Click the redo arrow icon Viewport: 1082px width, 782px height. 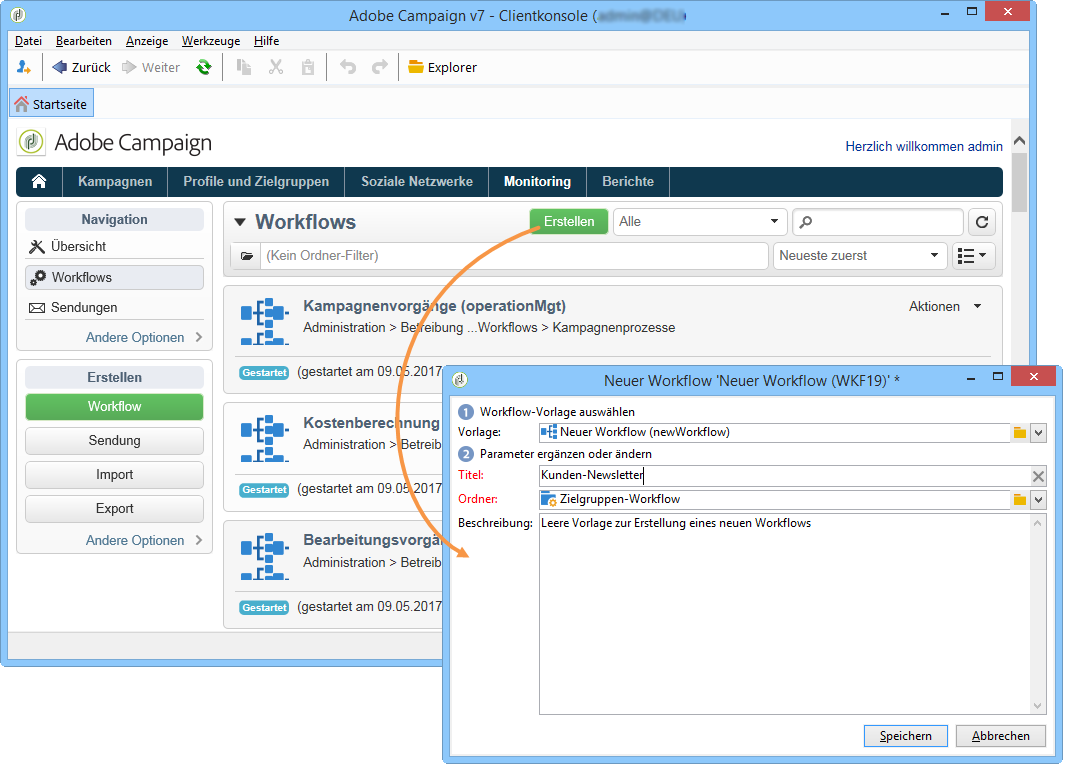(380, 67)
